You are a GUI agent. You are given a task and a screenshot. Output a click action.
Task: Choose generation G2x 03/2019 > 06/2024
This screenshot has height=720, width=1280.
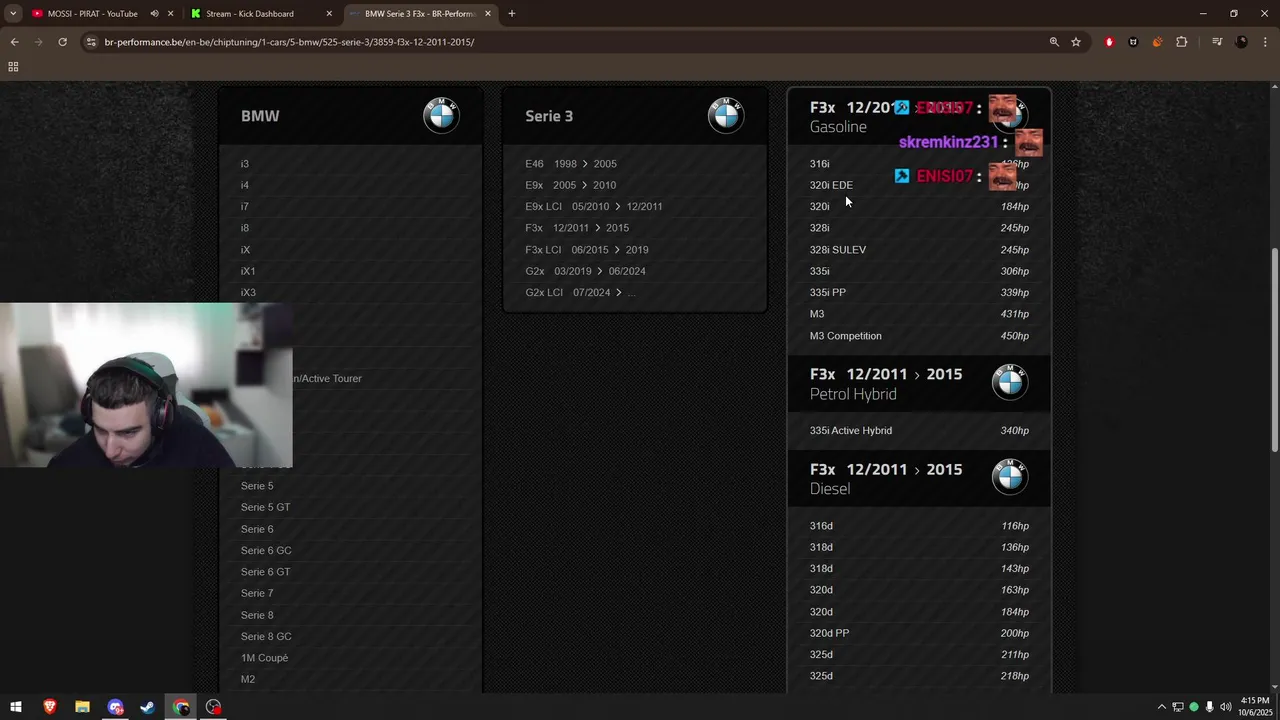point(585,271)
